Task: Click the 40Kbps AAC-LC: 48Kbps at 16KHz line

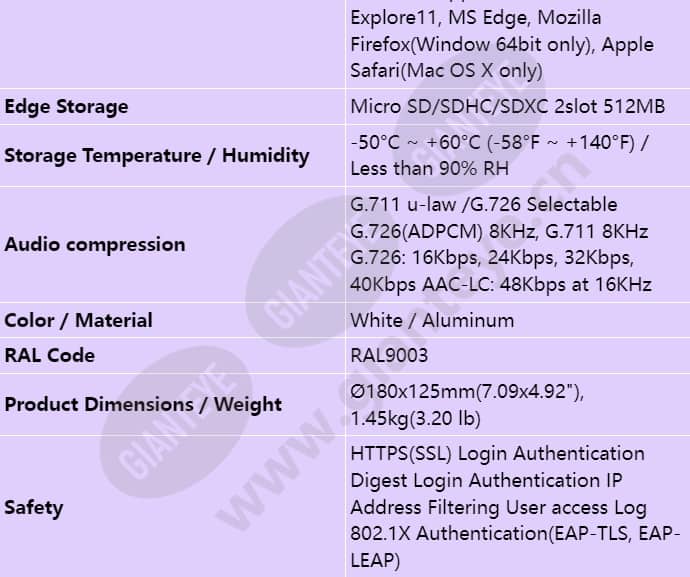Action: [x=501, y=284]
